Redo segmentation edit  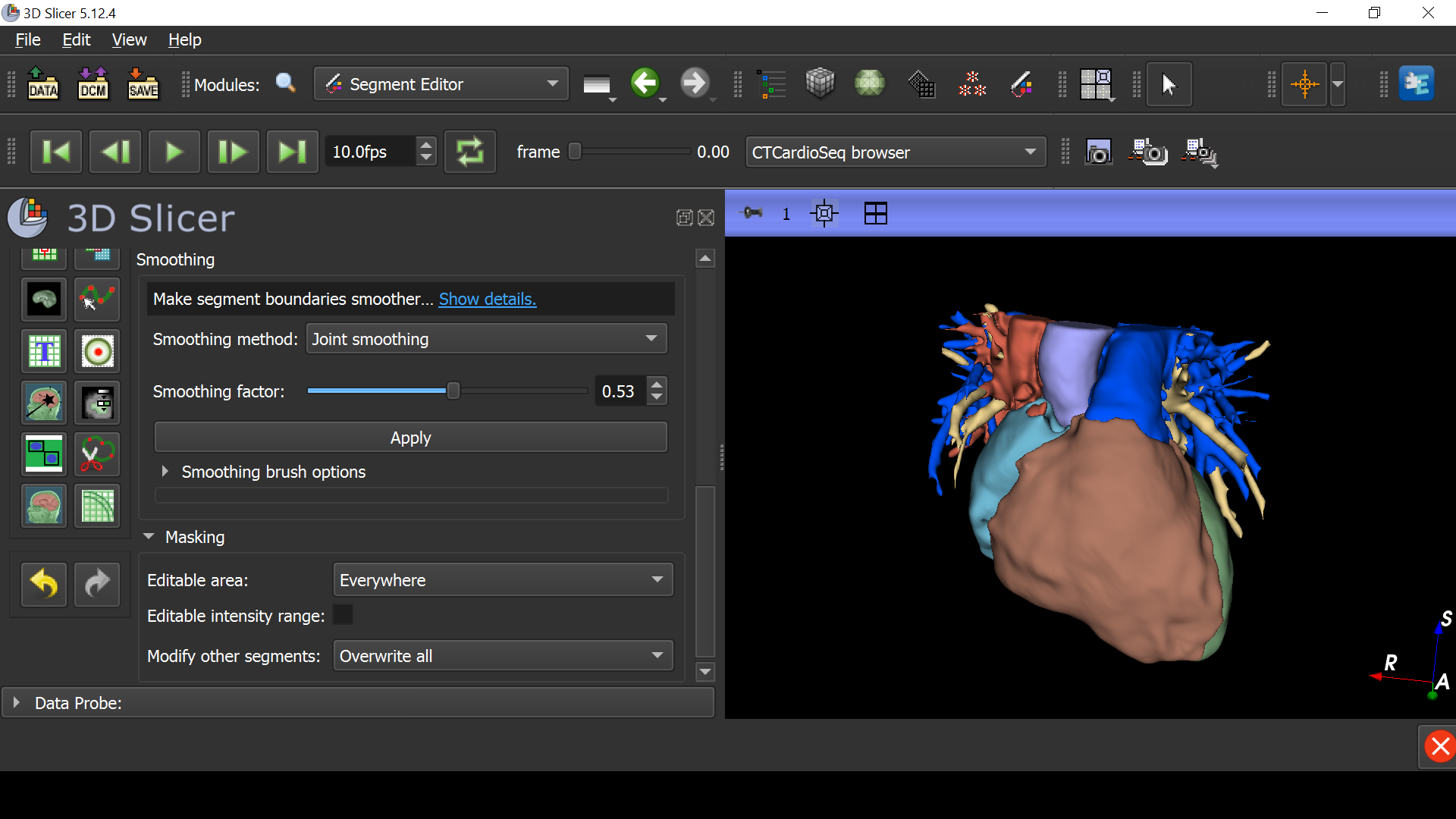97,584
